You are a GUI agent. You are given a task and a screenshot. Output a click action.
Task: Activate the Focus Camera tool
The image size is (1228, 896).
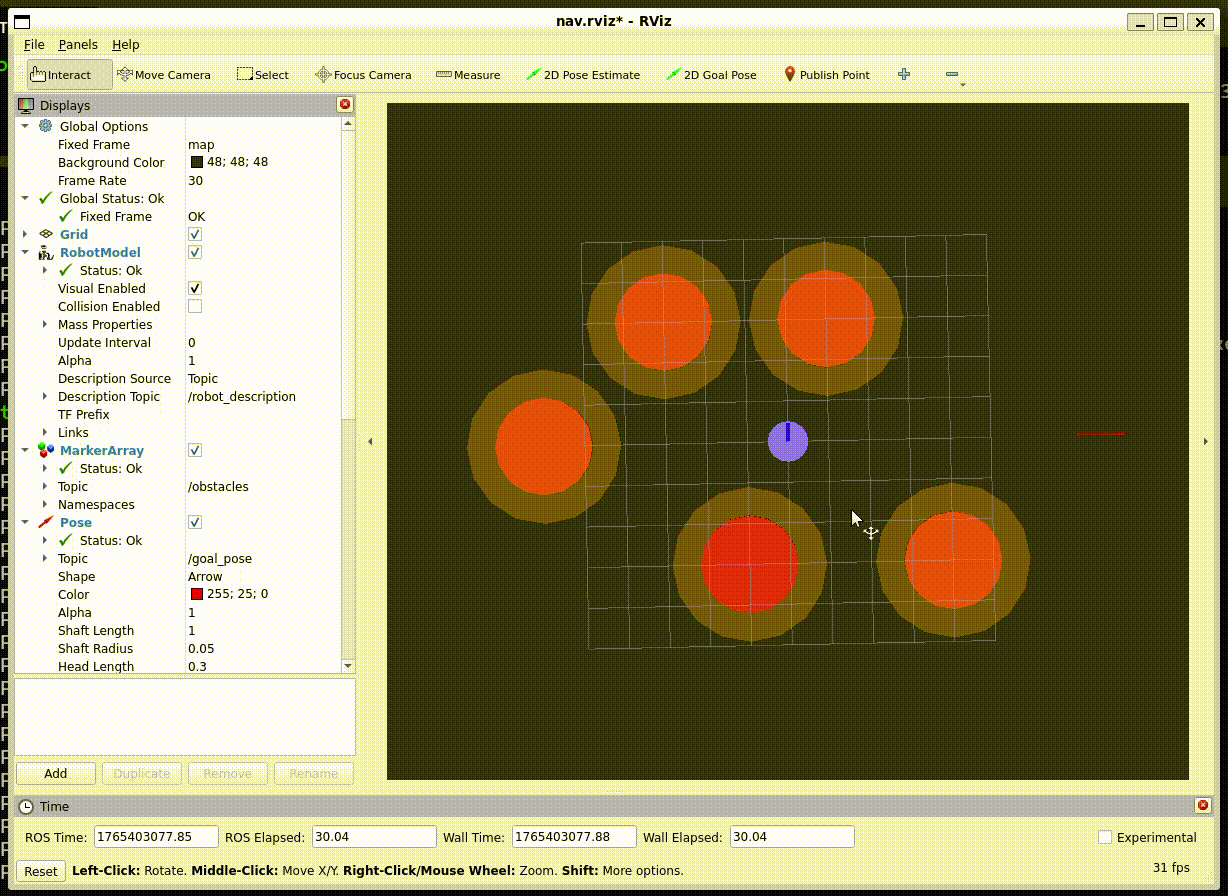coord(363,74)
